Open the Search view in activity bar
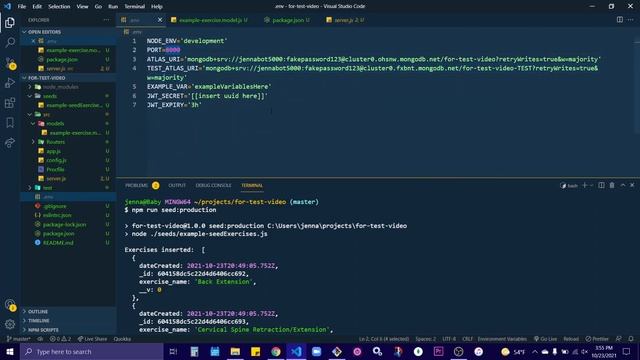 click(x=10, y=42)
